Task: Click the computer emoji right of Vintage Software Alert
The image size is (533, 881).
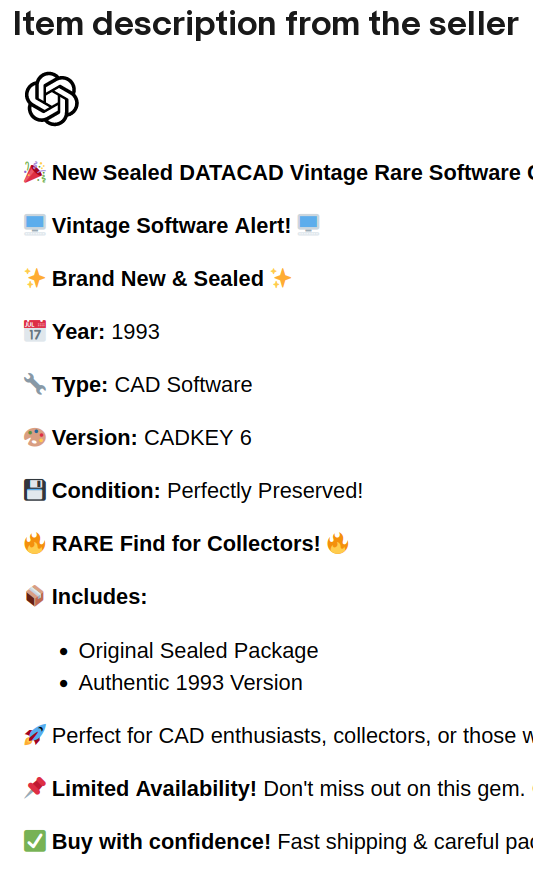Action: (x=309, y=225)
